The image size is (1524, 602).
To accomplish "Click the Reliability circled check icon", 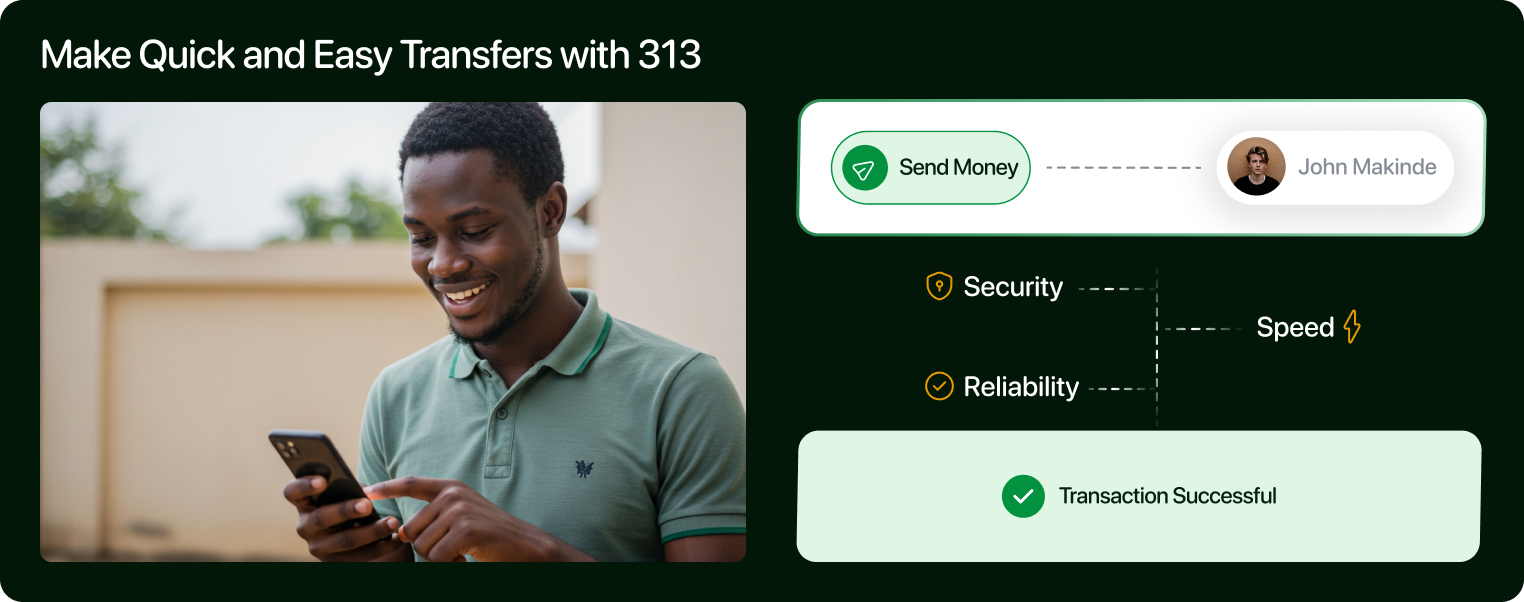I will click(x=939, y=386).
